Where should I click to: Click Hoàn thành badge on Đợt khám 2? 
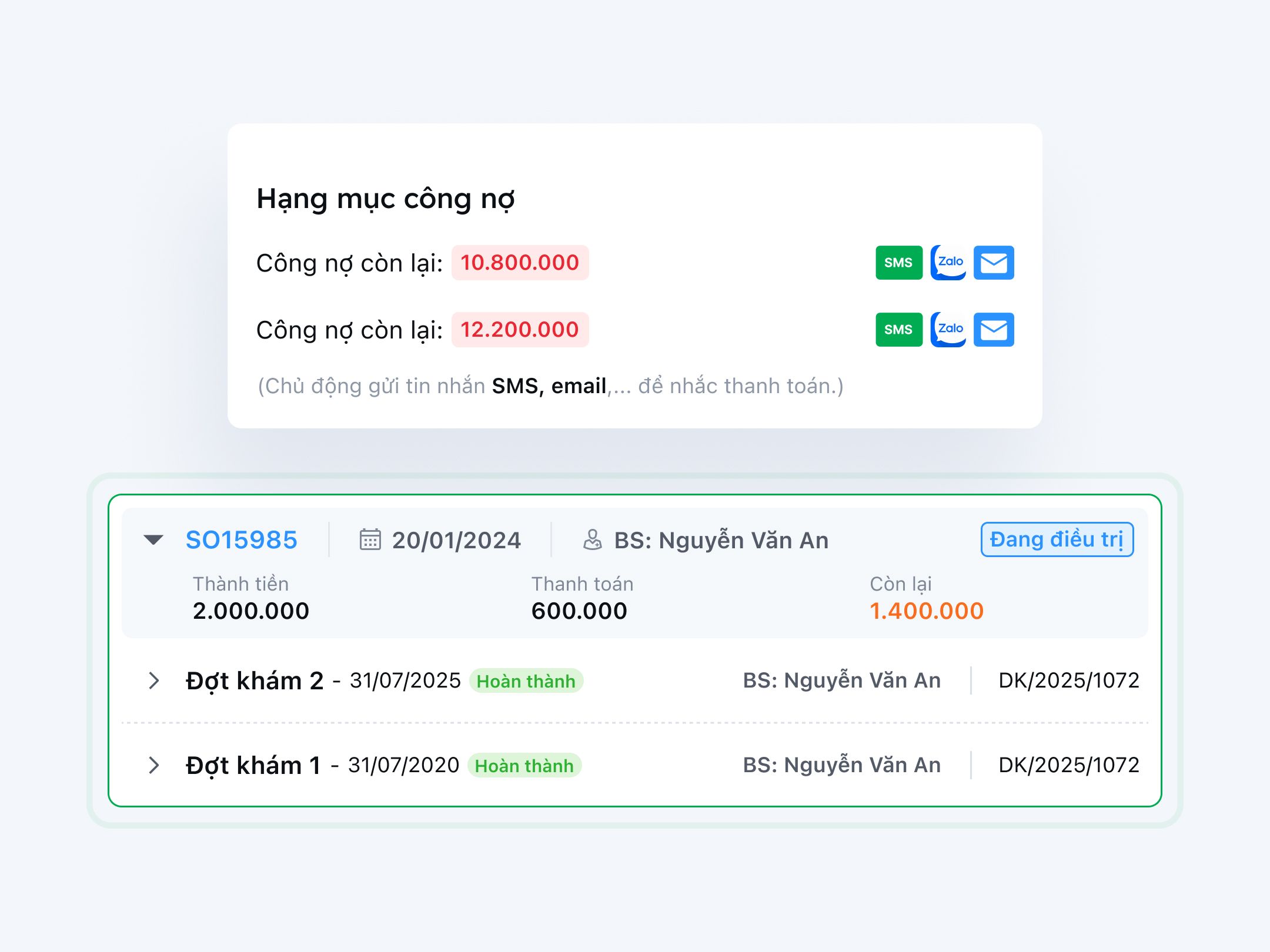point(526,681)
